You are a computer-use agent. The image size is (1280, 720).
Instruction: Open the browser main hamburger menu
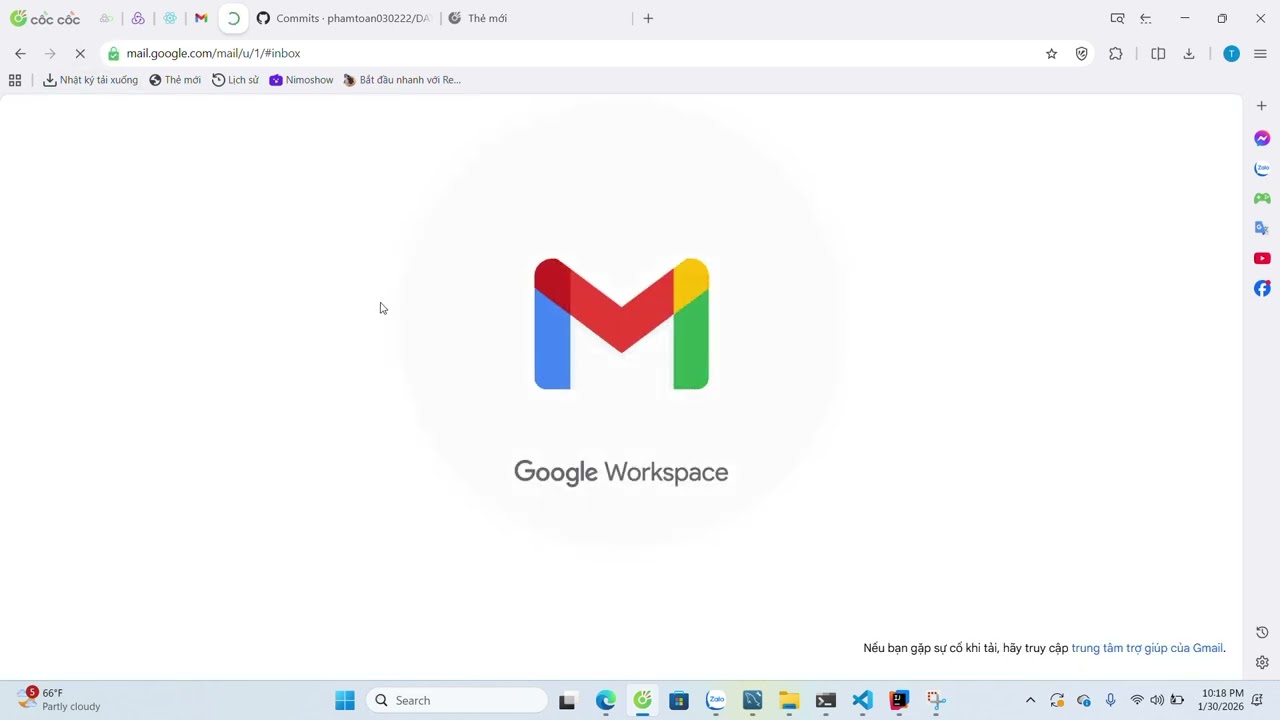(x=1260, y=54)
